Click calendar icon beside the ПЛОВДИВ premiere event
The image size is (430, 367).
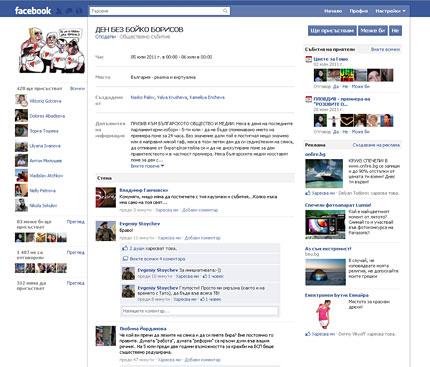[x=309, y=99]
